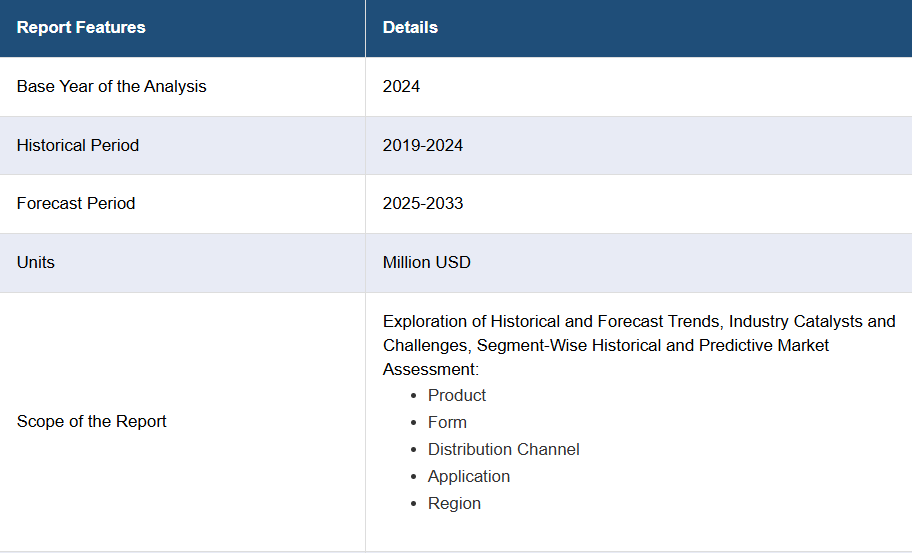Select the Historical Period row label
Screen dimensions: 912x553
coord(78,145)
